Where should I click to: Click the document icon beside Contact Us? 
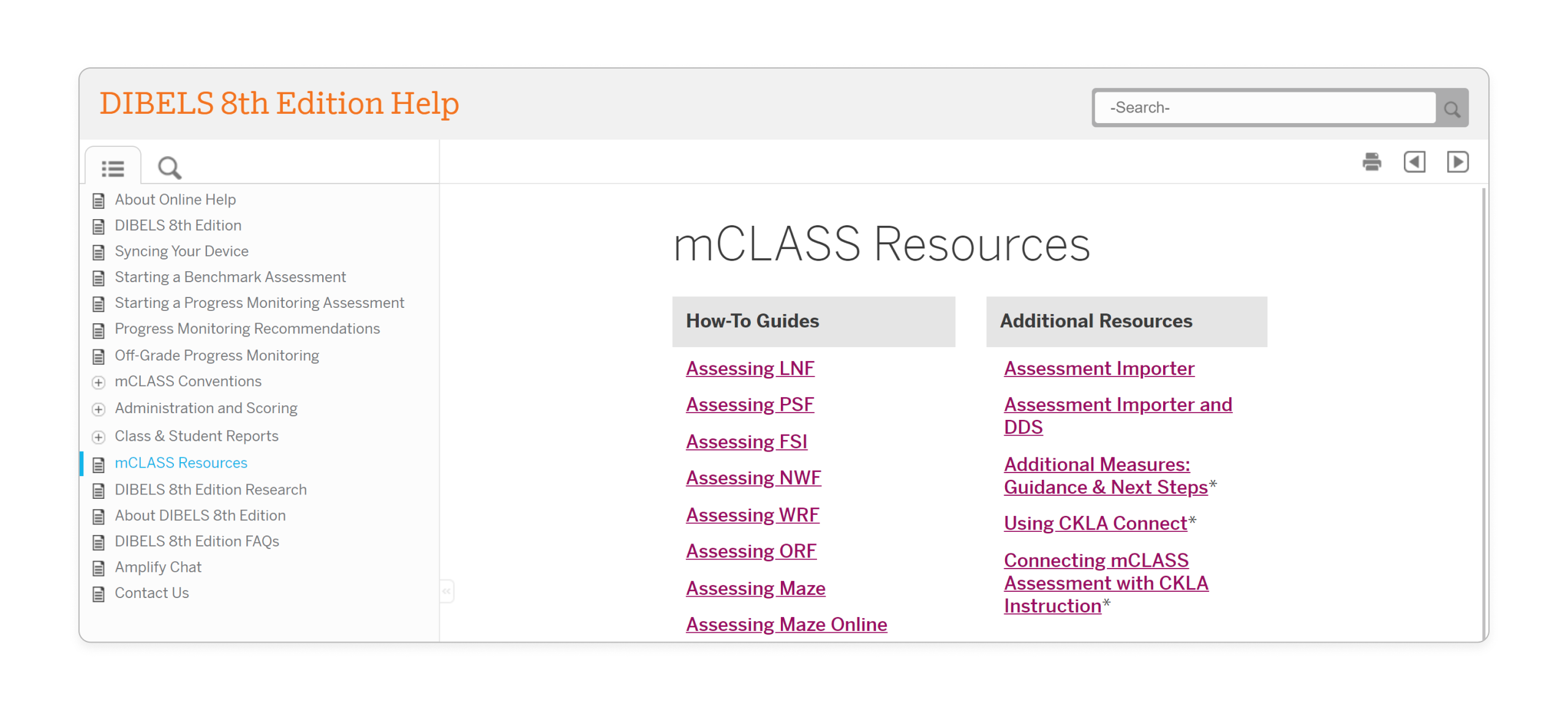(x=99, y=594)
